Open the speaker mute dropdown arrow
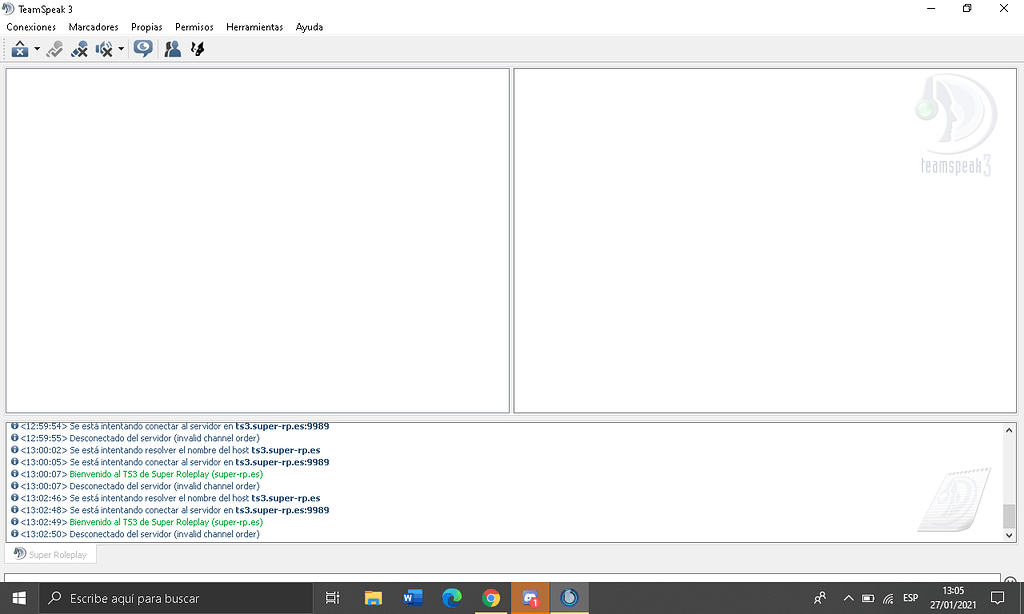The image size is (1024, 614). coord(121,48)
